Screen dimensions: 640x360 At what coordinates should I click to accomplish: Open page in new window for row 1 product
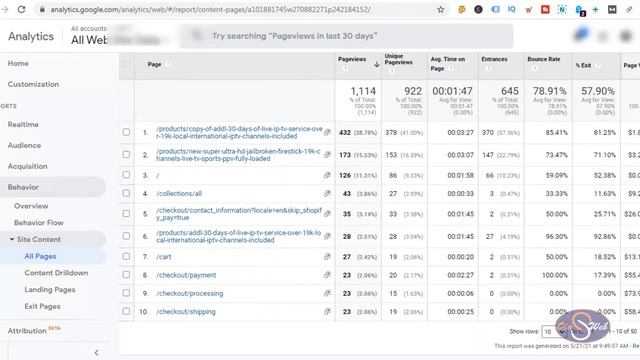[x=327, y=132]
